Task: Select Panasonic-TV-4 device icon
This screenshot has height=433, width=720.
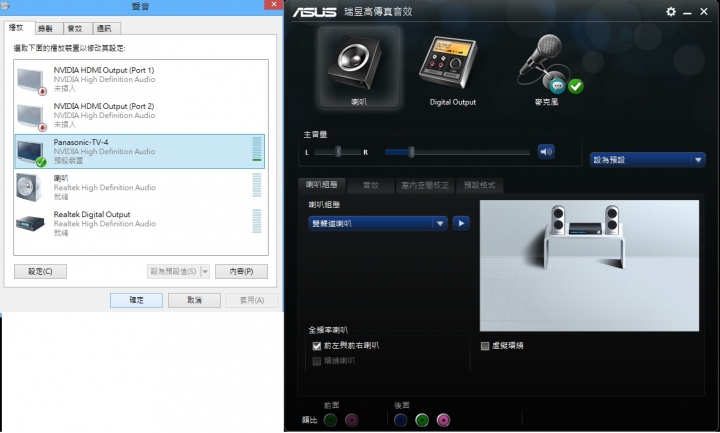Action: point(32,153)
